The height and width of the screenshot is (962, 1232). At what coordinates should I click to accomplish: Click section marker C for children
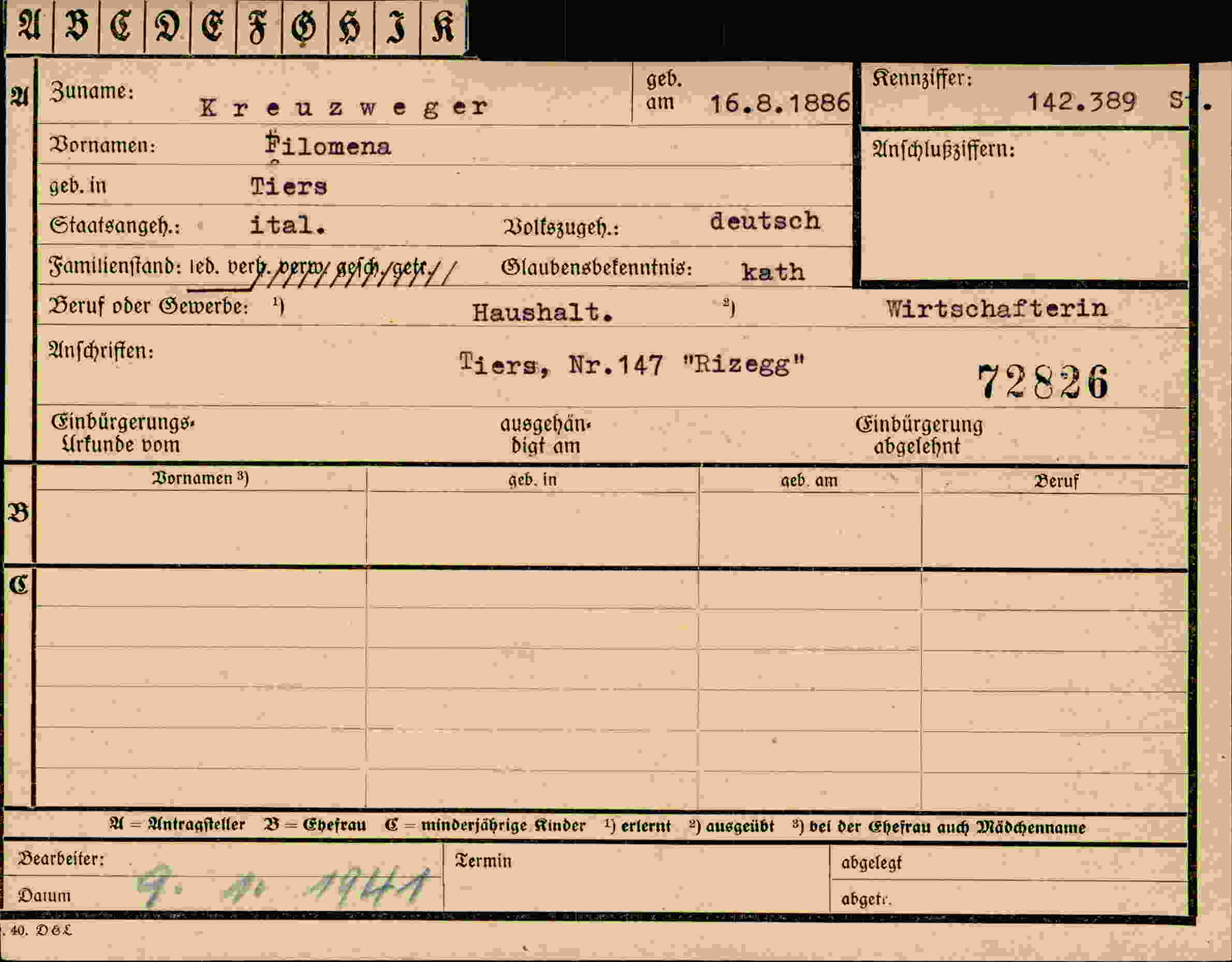(x=19, y=585)
